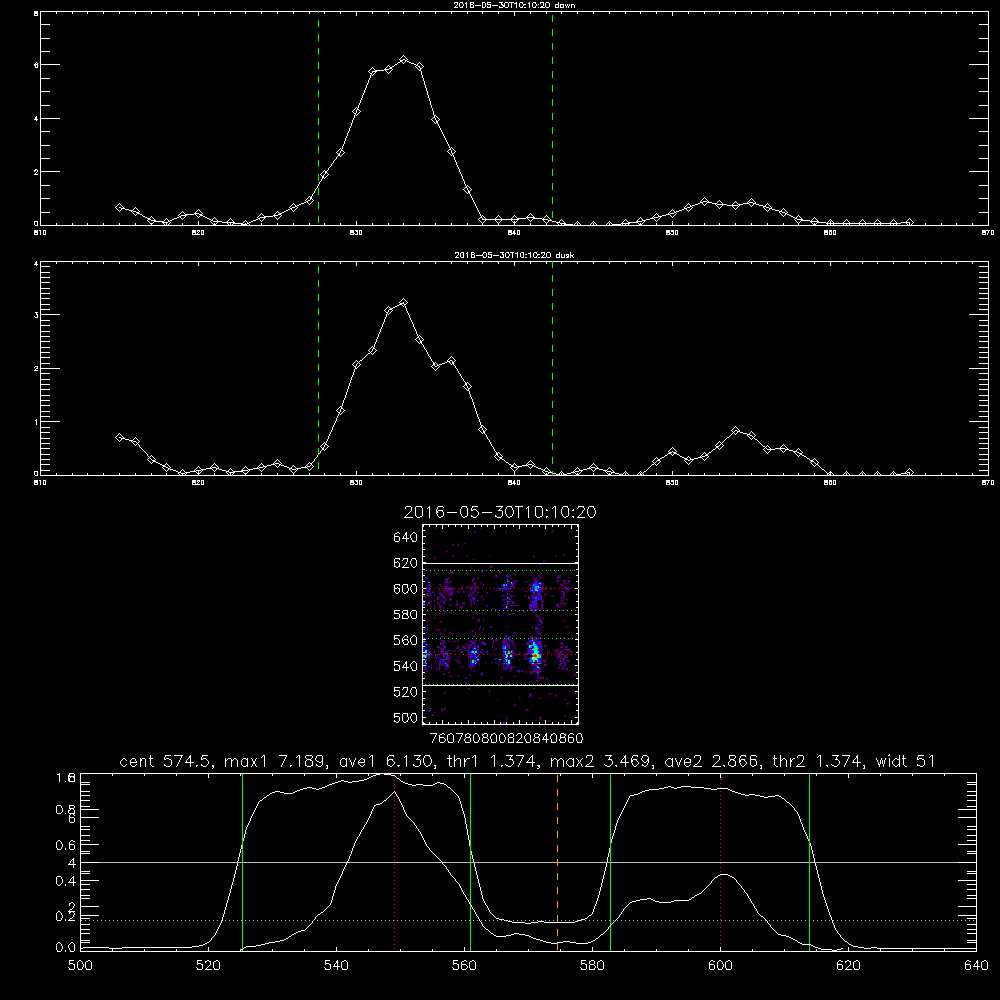The image size is (1000, 1000).
Task: Click the 'widt 51' statistic text
Action: (905, 761)
